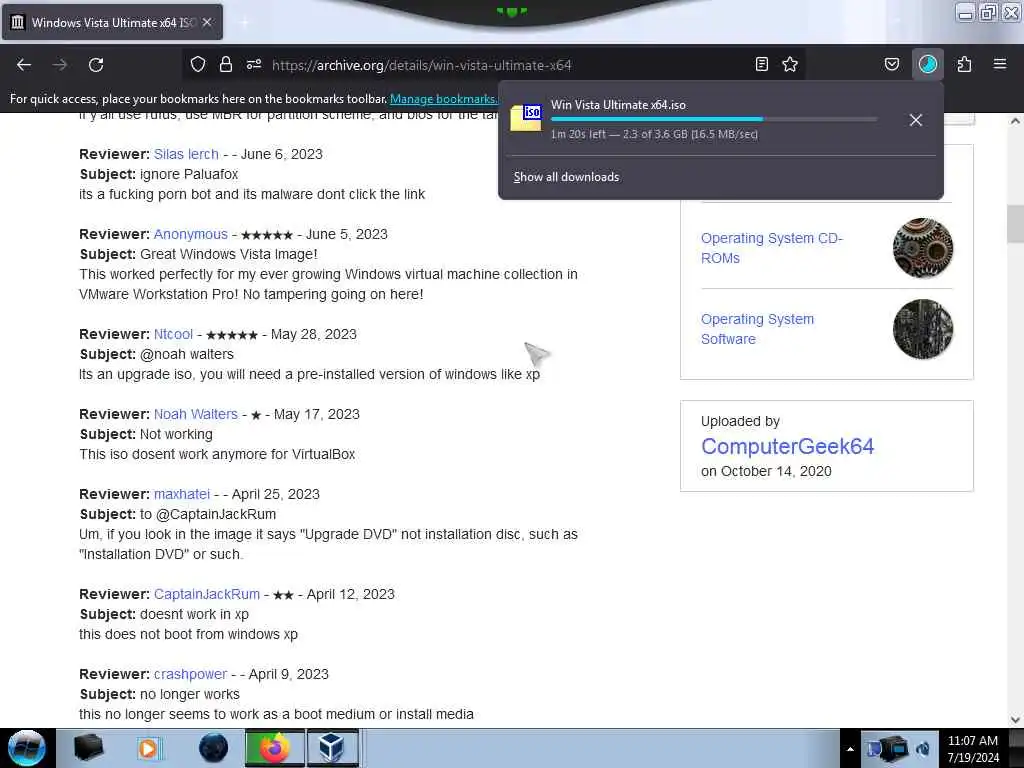Click the volume tray icon
This screenshot has width=1024, height=768.
(923, 749)
